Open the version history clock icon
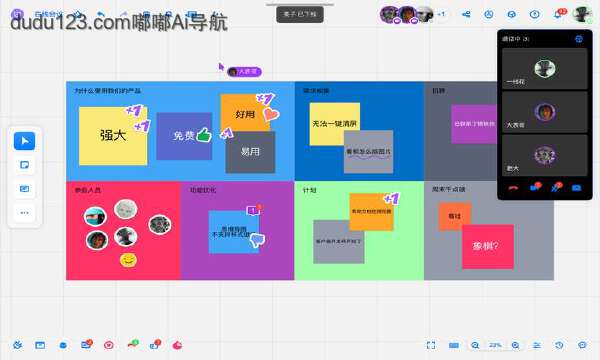This screenshot has width=600, height=360. tap(559, 345)
